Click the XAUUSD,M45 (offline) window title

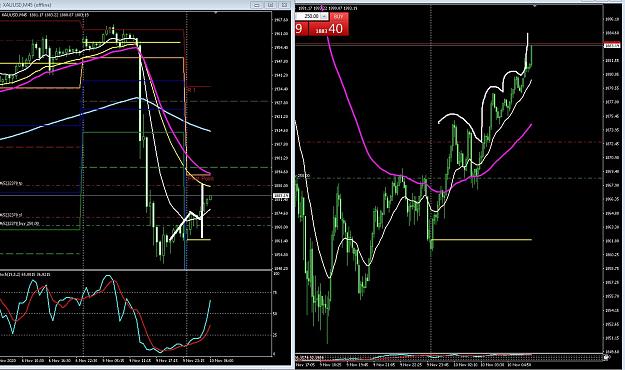[x=27, y=5]
